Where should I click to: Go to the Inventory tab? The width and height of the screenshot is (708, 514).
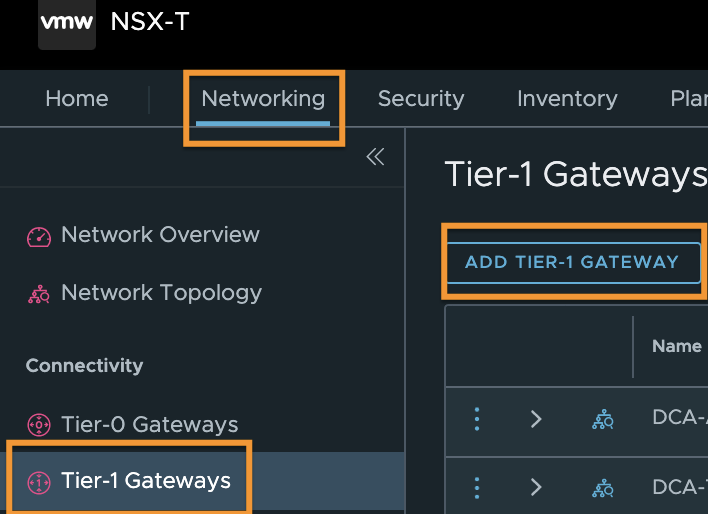(x=567, y=98)
